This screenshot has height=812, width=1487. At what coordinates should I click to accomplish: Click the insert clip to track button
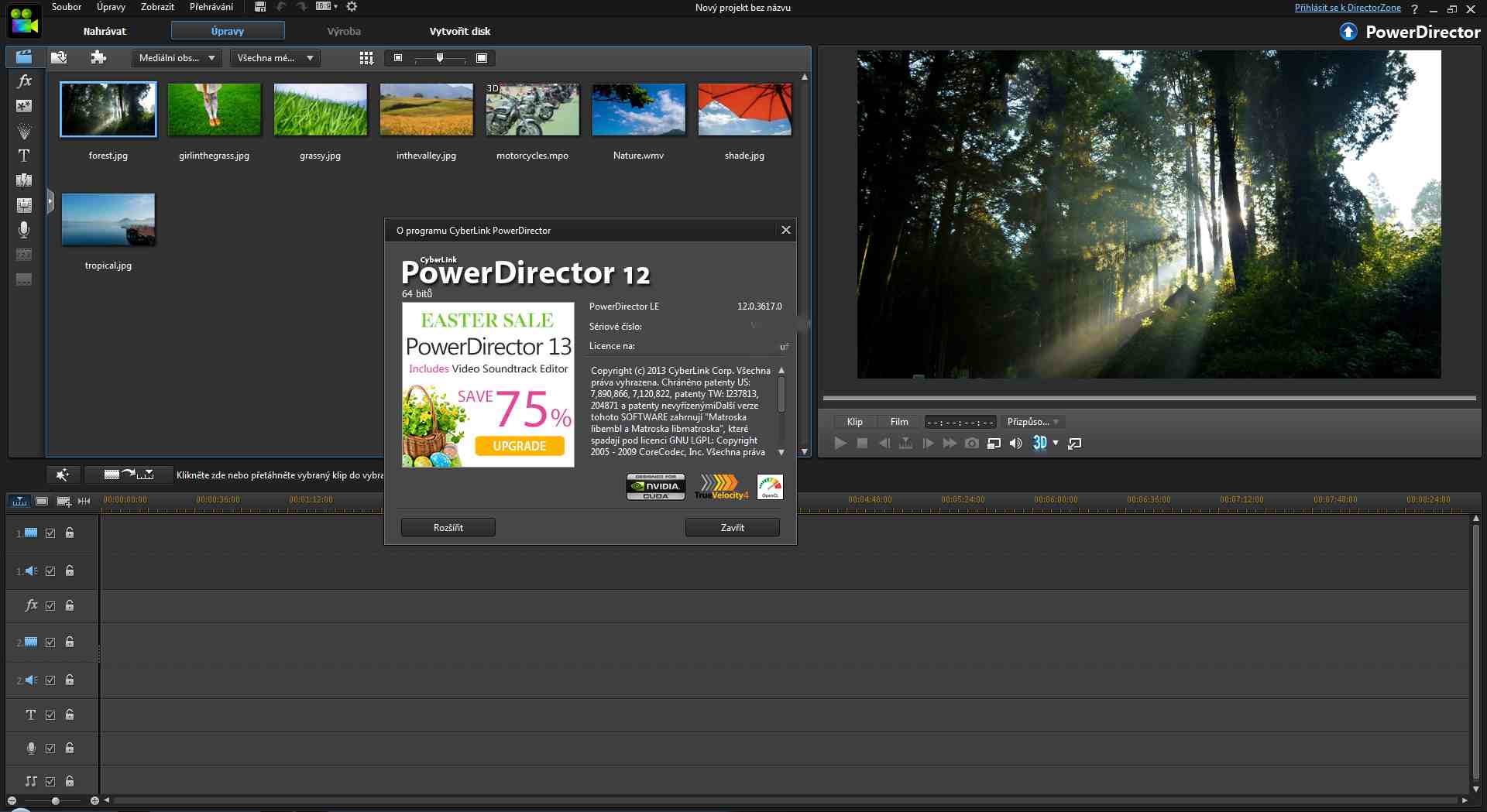click(129, 475)
